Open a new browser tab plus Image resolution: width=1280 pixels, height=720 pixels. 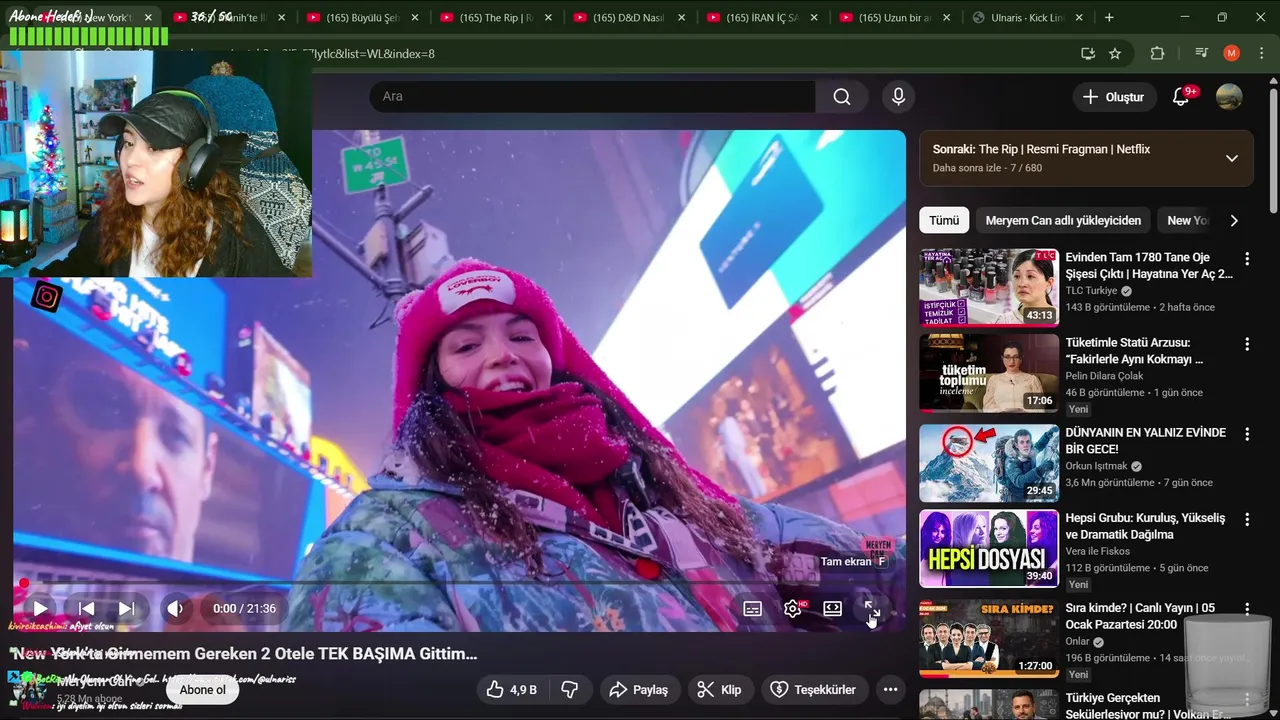(x=1109, y=18)
